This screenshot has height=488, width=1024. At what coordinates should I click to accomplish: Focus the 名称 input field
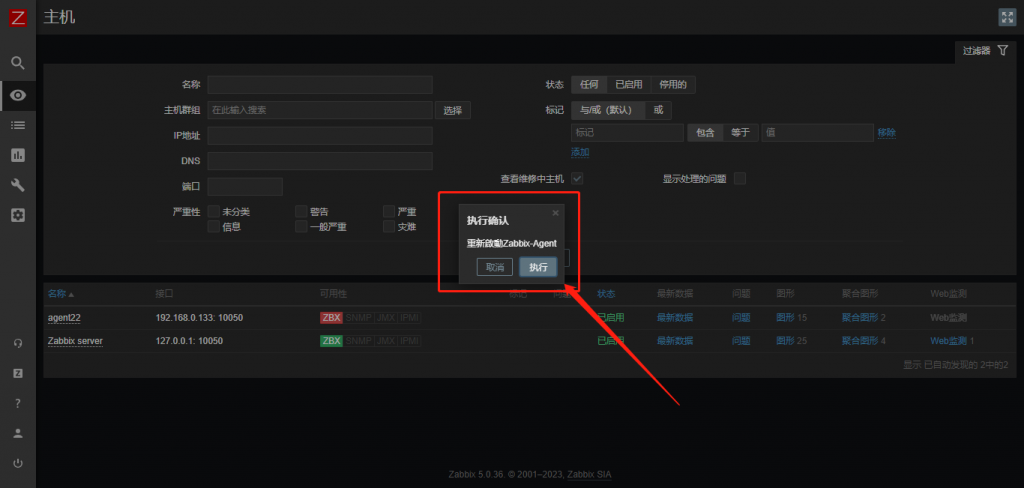[320, 84]
